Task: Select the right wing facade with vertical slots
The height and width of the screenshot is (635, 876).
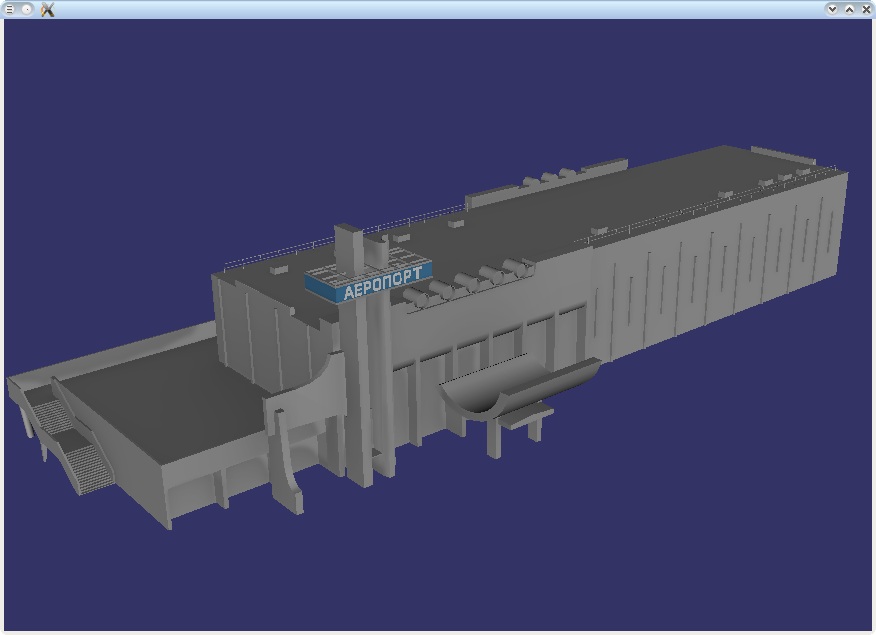Action: [718, 268]
